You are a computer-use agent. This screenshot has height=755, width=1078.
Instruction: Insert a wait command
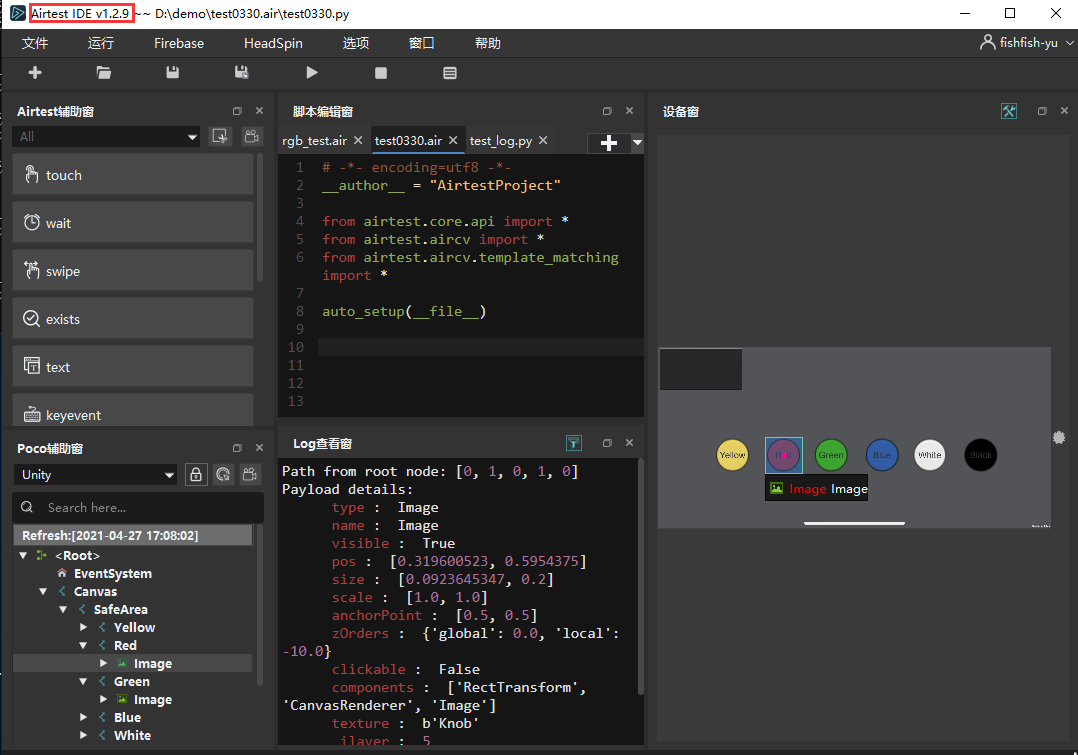pos(133,223)
